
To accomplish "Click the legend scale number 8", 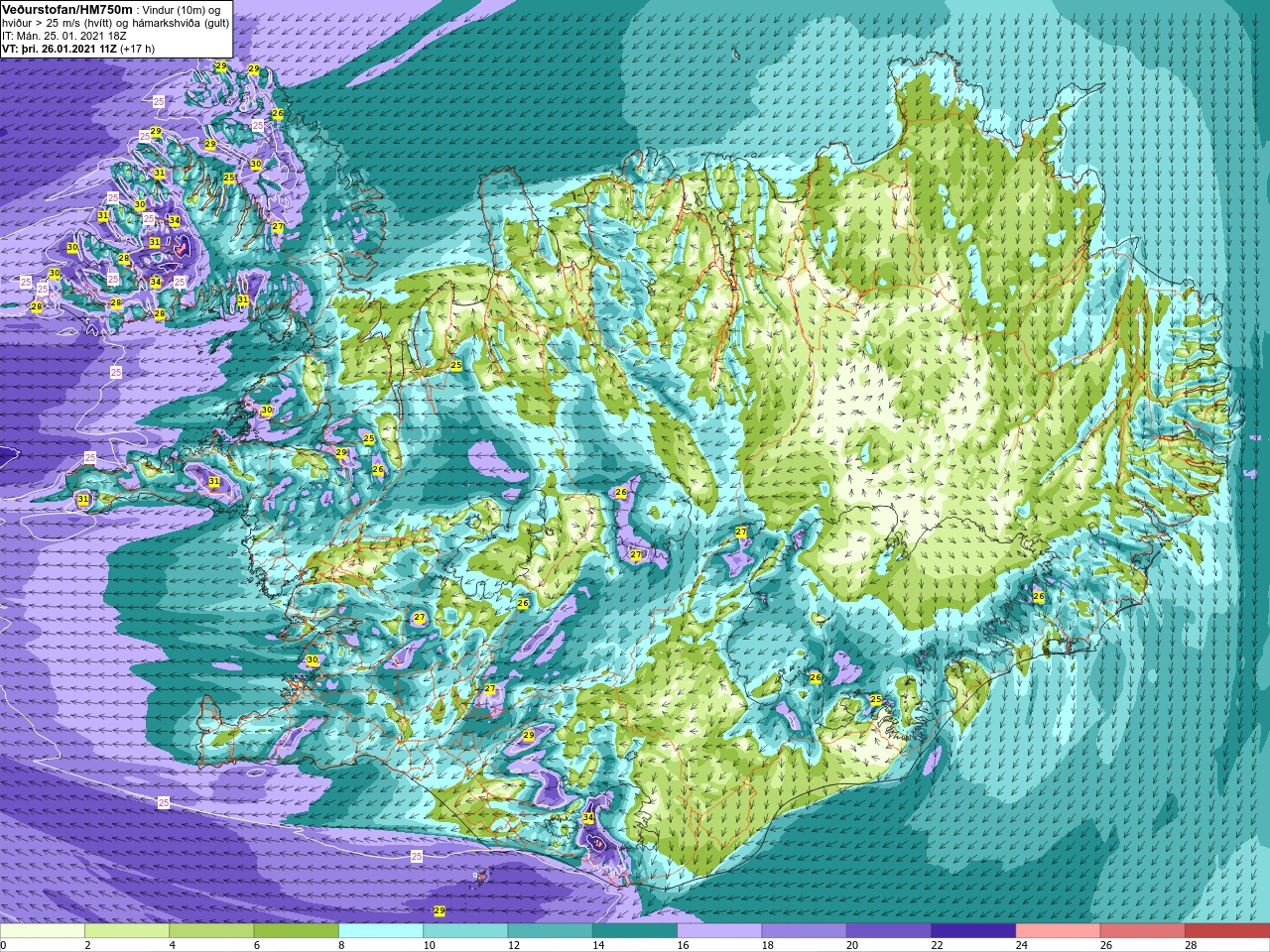I will pyautogui.click(x=342, y=945).
